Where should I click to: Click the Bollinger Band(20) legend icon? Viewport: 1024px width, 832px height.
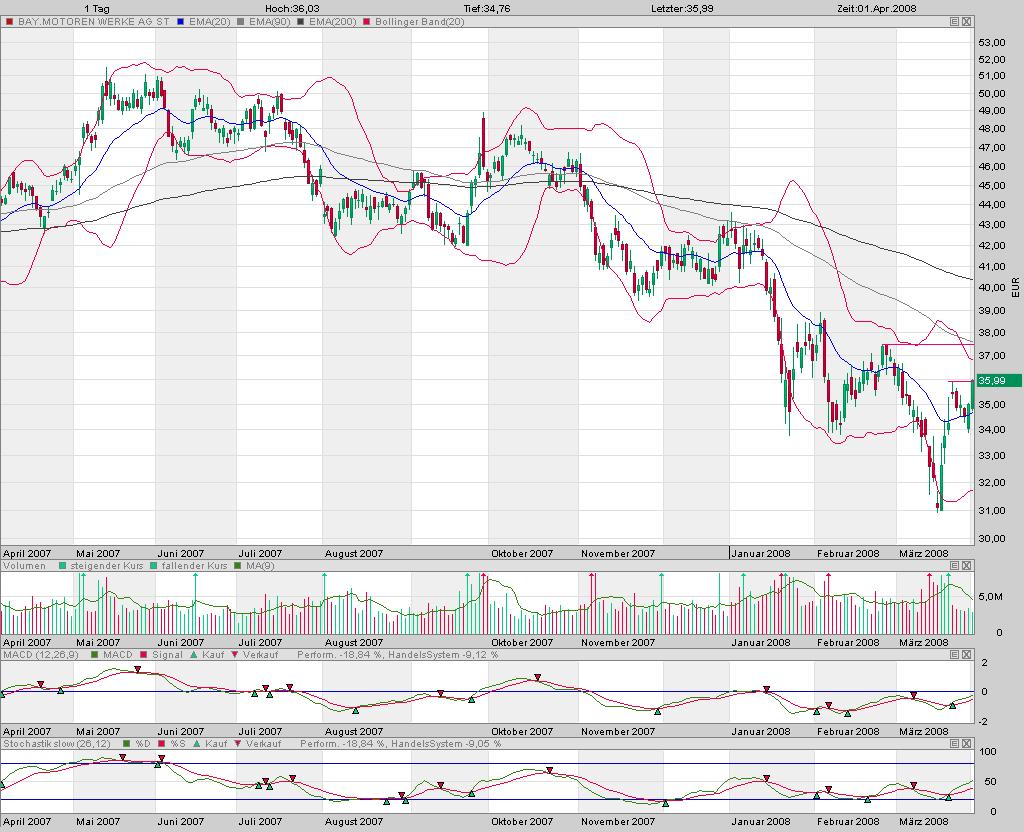[366, 20]
